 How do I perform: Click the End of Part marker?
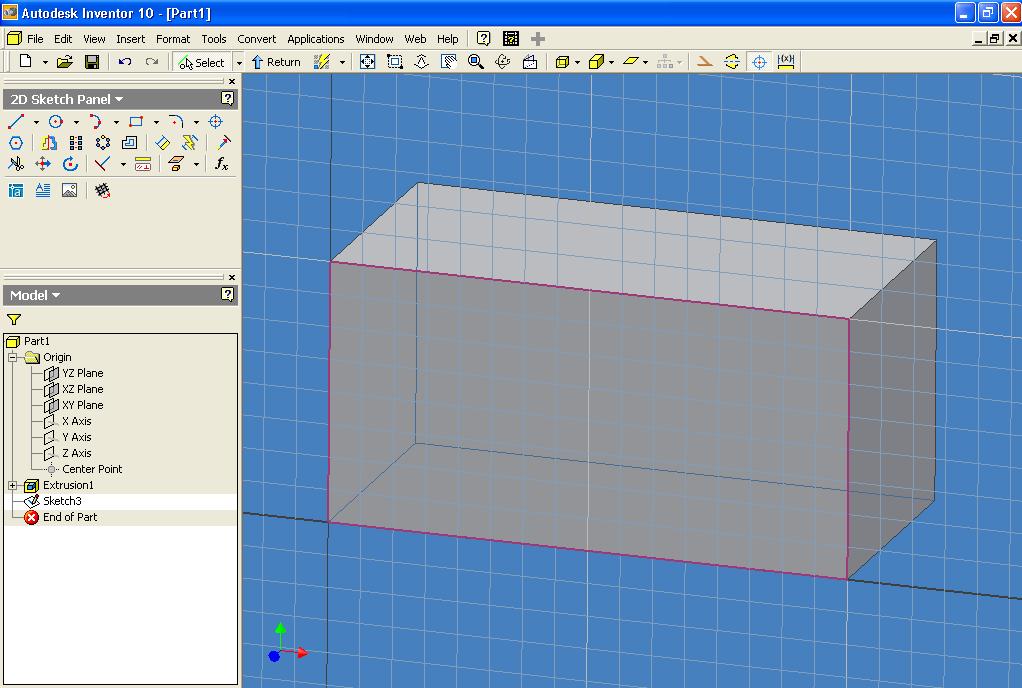[x=70, y=517]
